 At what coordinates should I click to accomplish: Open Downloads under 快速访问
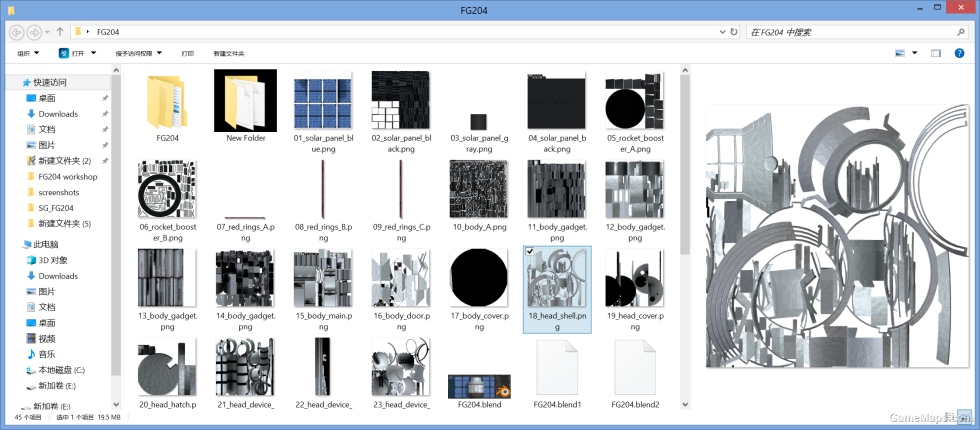point(58,114)
